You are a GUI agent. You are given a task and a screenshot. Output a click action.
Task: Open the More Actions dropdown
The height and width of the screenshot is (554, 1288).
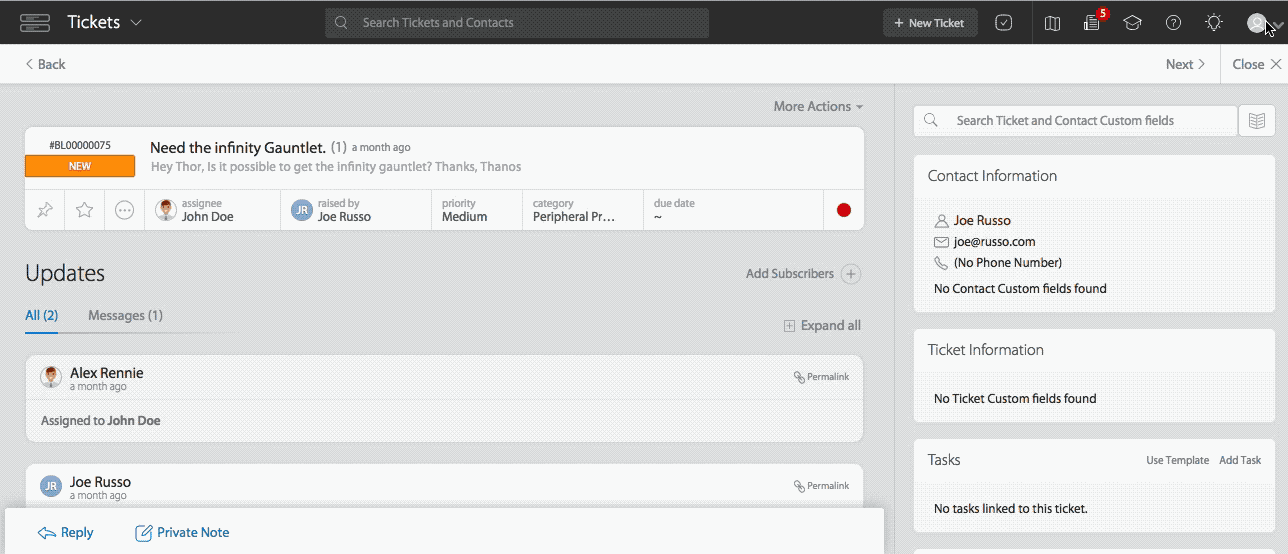(x=818, y=107)
